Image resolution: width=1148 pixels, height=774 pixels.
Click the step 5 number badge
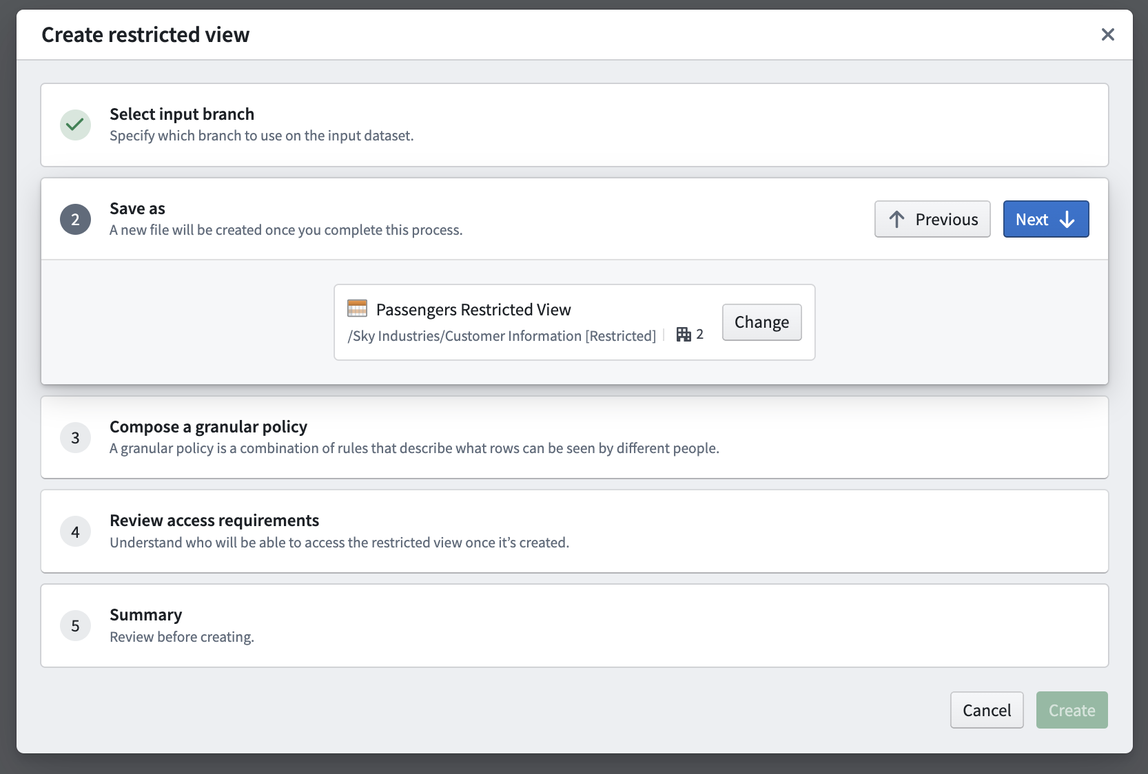pyautogui.click(x=75, y=625)
